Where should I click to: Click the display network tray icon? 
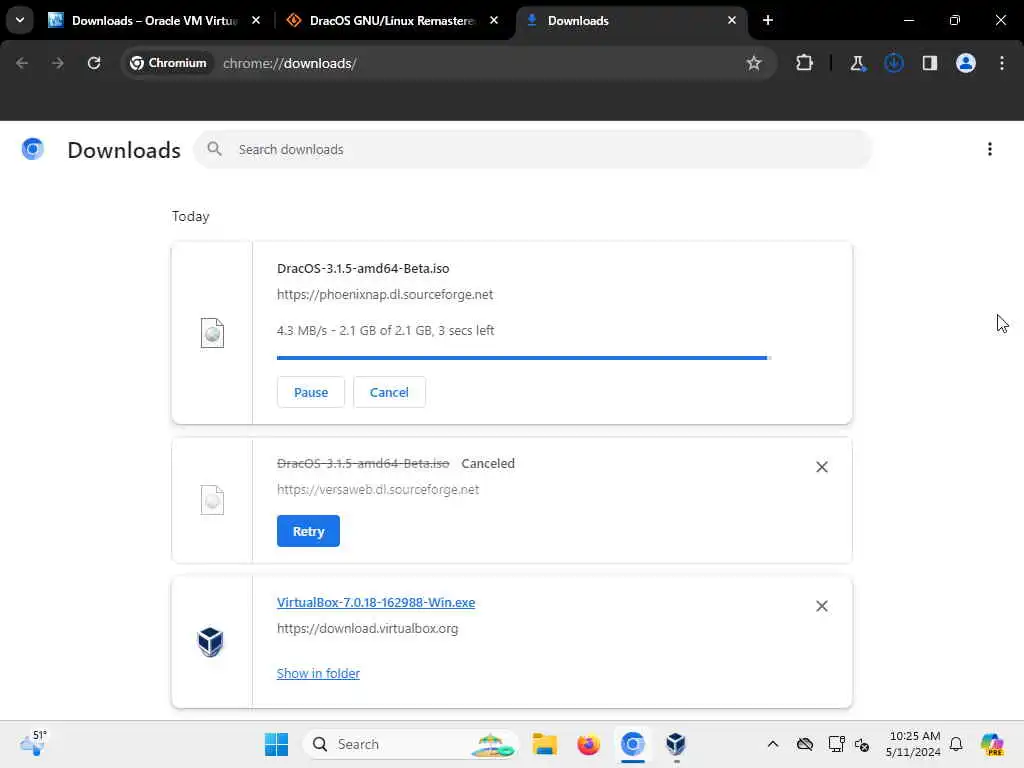tap(836, 744)
